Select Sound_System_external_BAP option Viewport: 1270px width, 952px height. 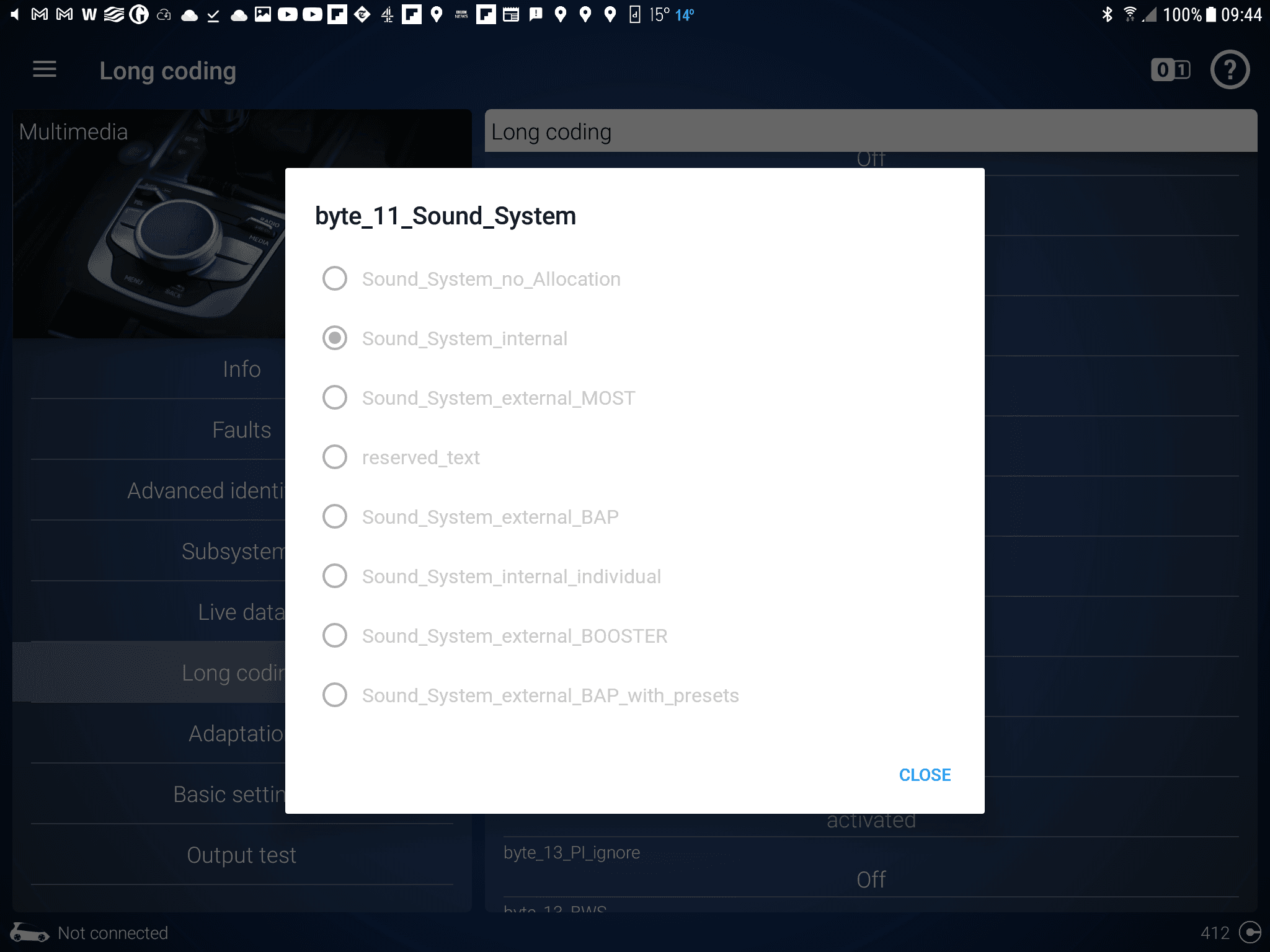334,517
